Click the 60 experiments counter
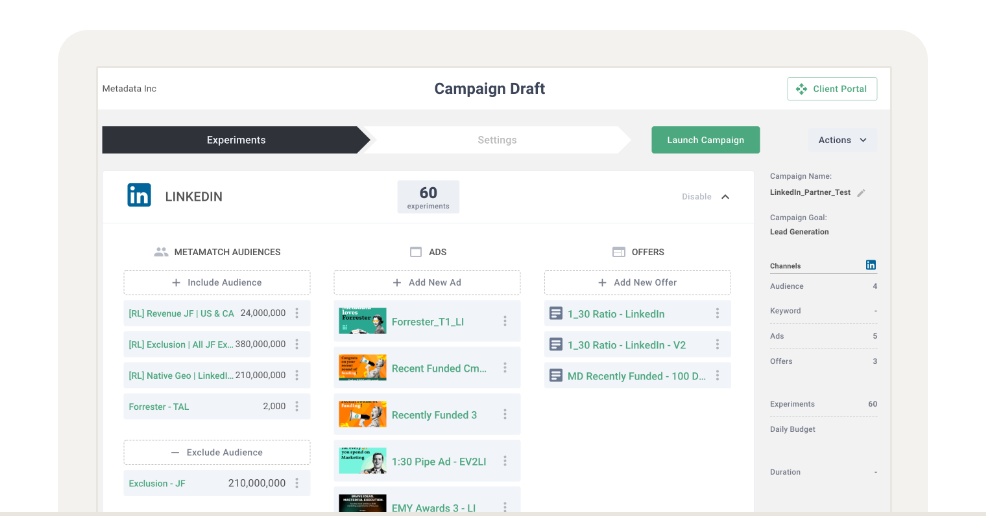This screenshot has width=986, height=516. 428,197
